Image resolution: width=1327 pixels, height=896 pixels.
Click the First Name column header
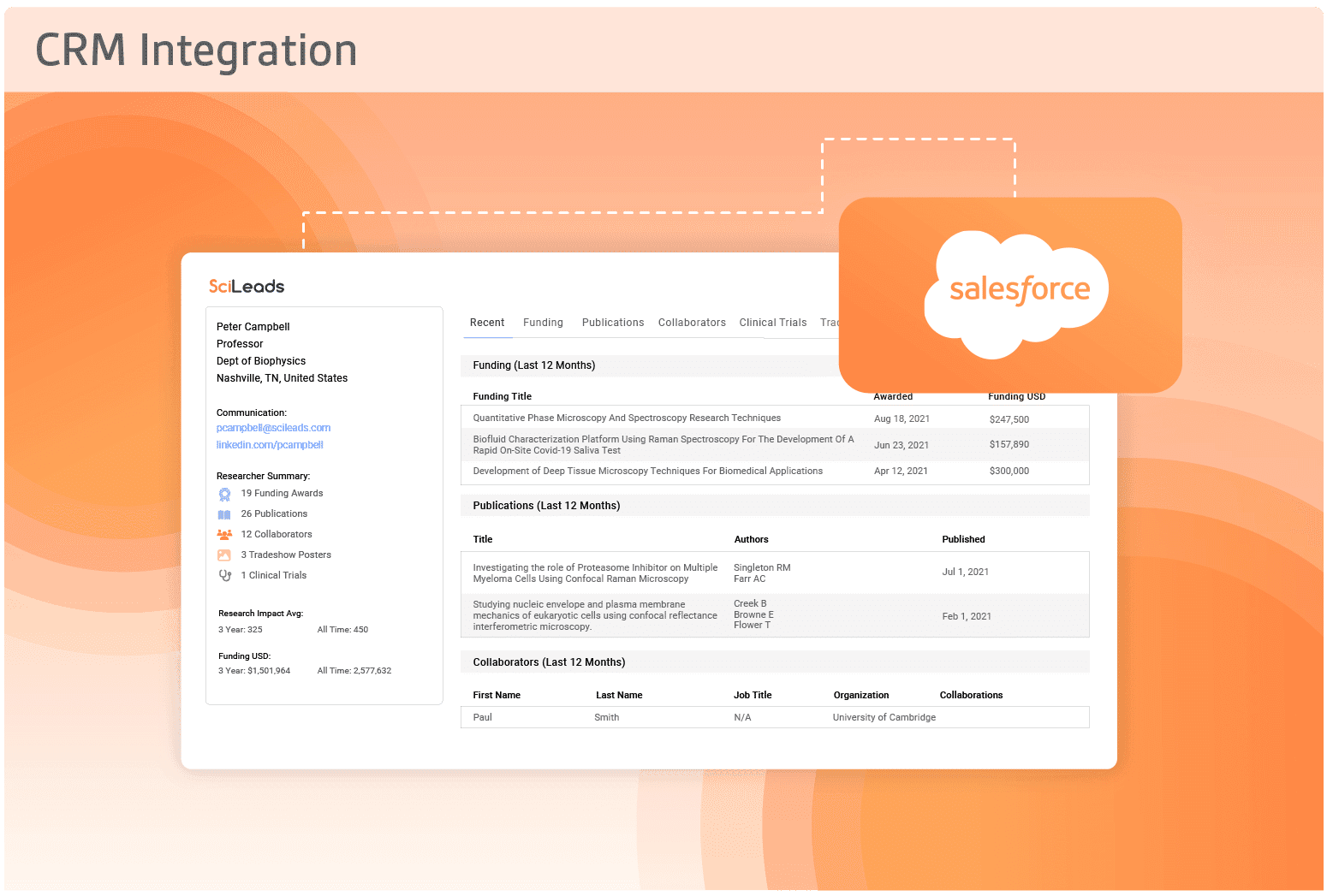pos(497,696)
